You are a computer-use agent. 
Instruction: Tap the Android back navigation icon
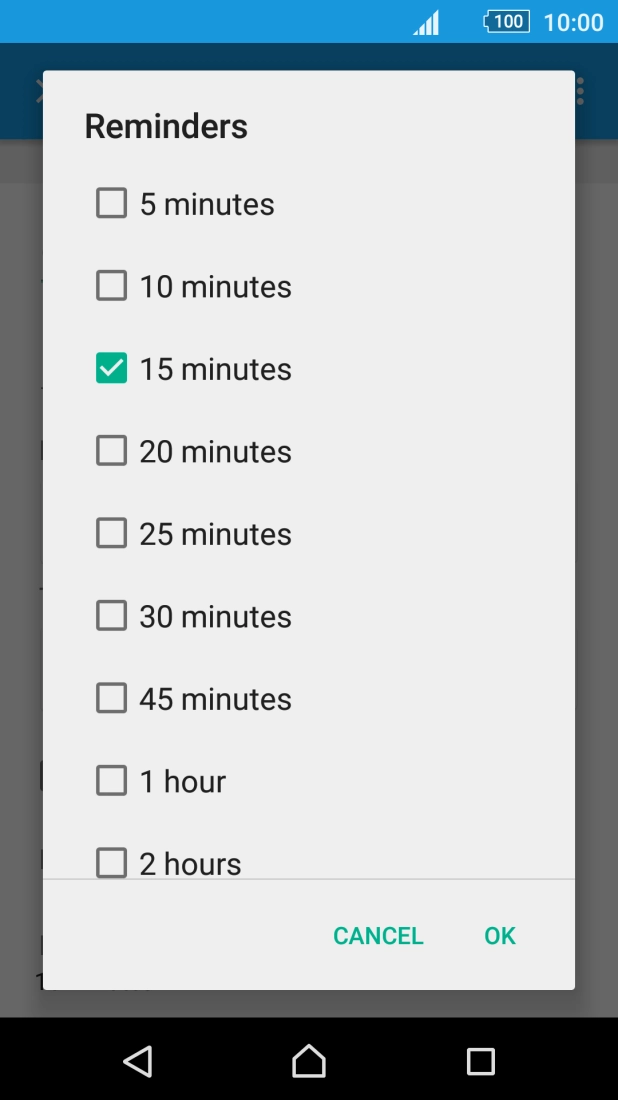pyautogui.click(x=138, y=1061)
